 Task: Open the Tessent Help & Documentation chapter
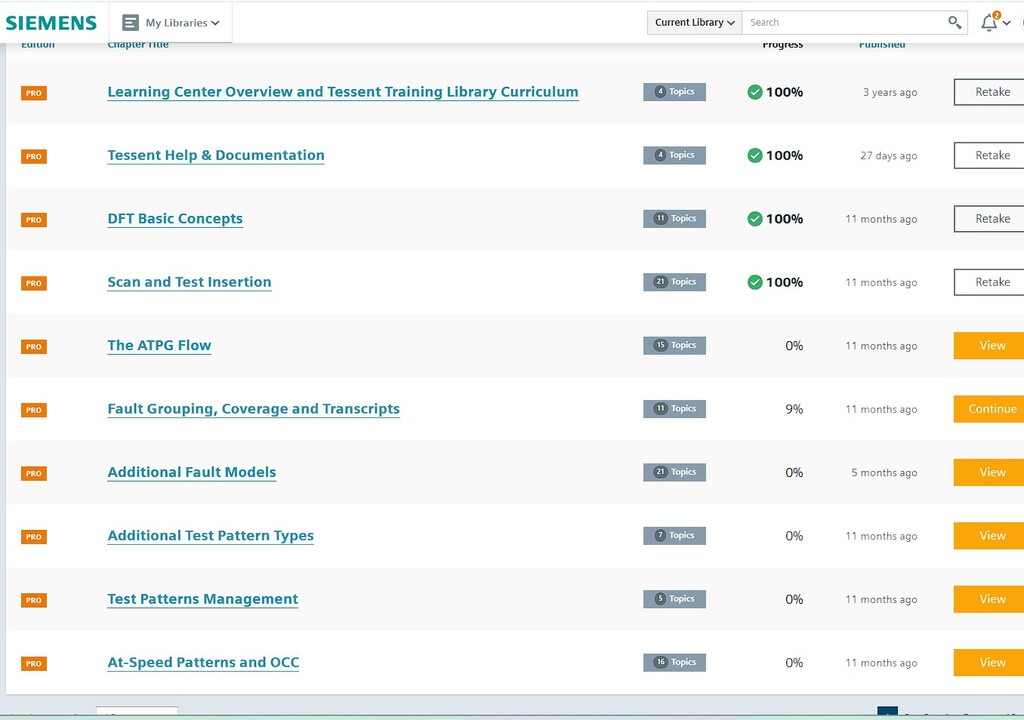(216, 155)
